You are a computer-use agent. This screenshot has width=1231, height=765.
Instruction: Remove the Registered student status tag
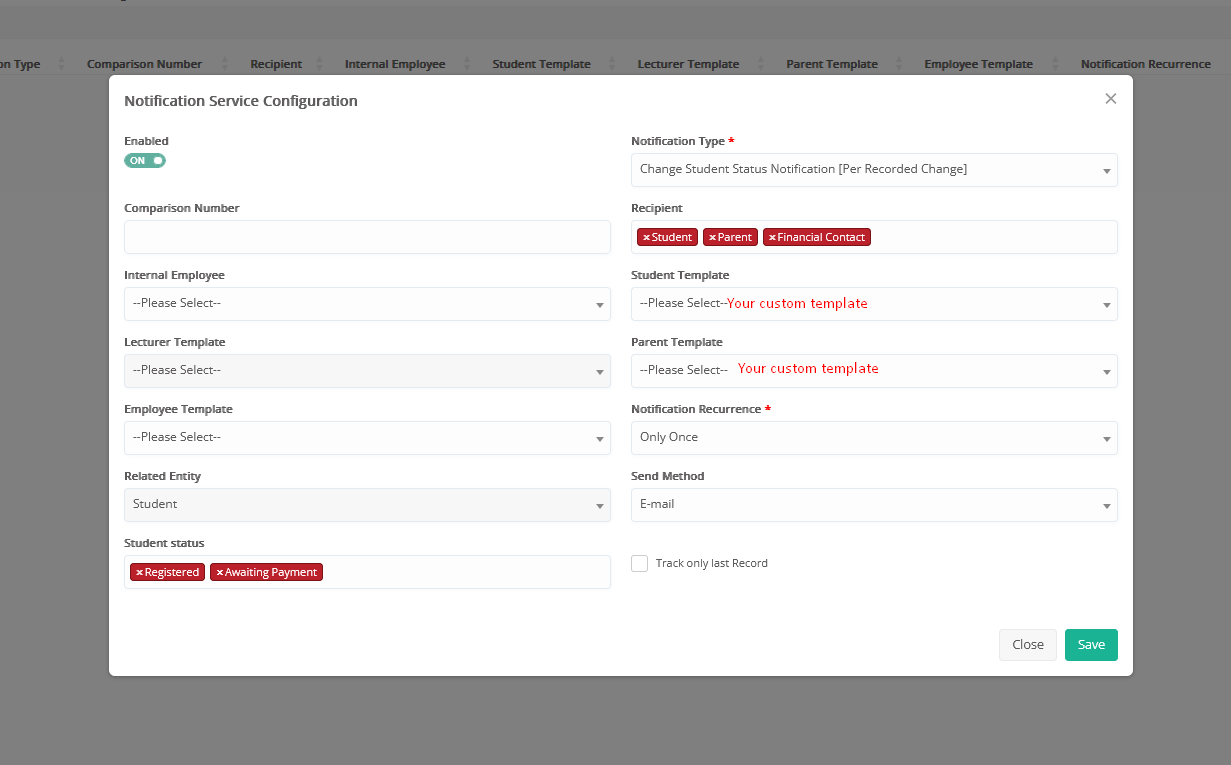point(139,573)
